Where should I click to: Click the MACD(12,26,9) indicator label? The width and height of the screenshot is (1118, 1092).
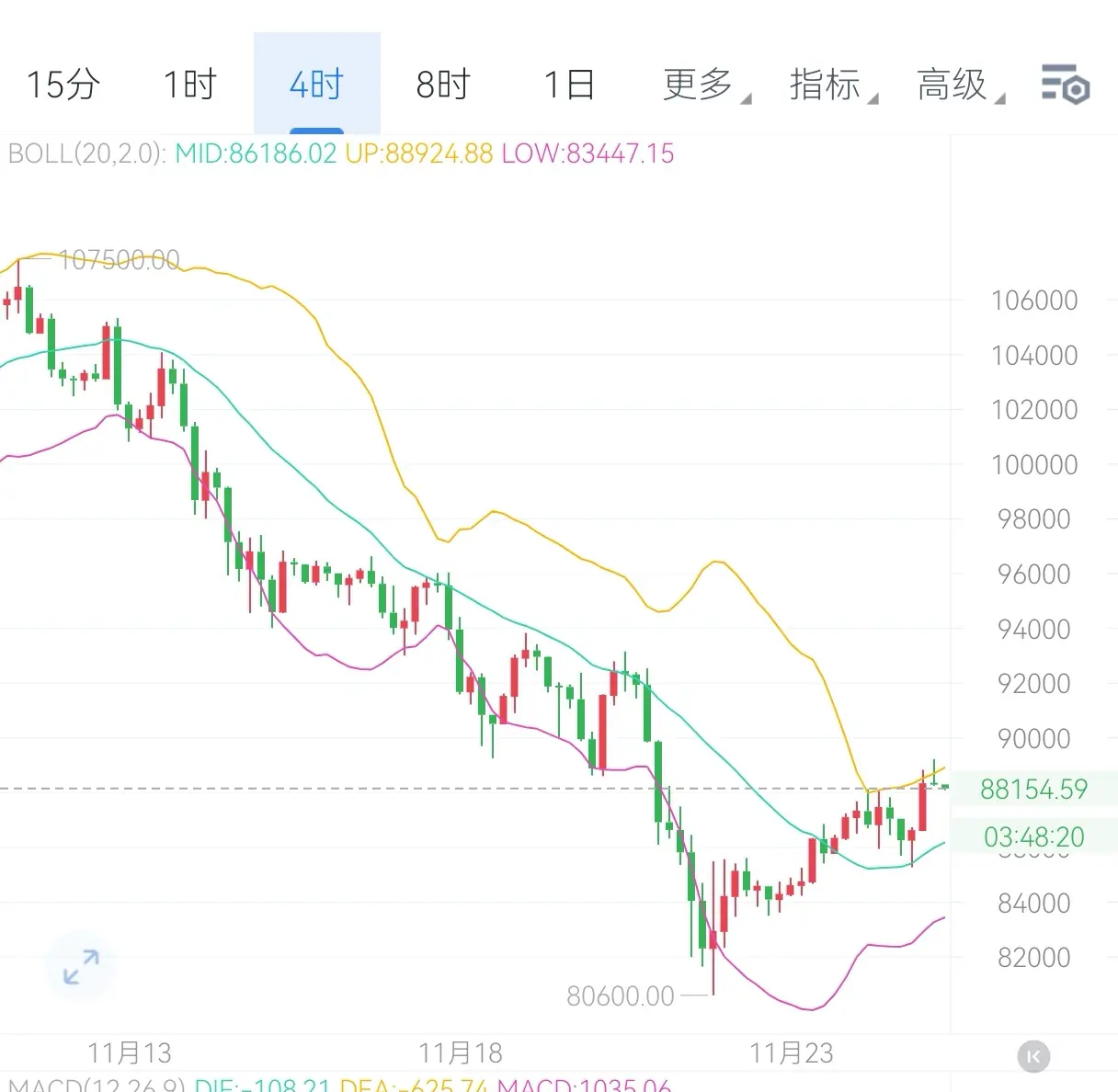pyautogui.click(x=97, y=1085)
